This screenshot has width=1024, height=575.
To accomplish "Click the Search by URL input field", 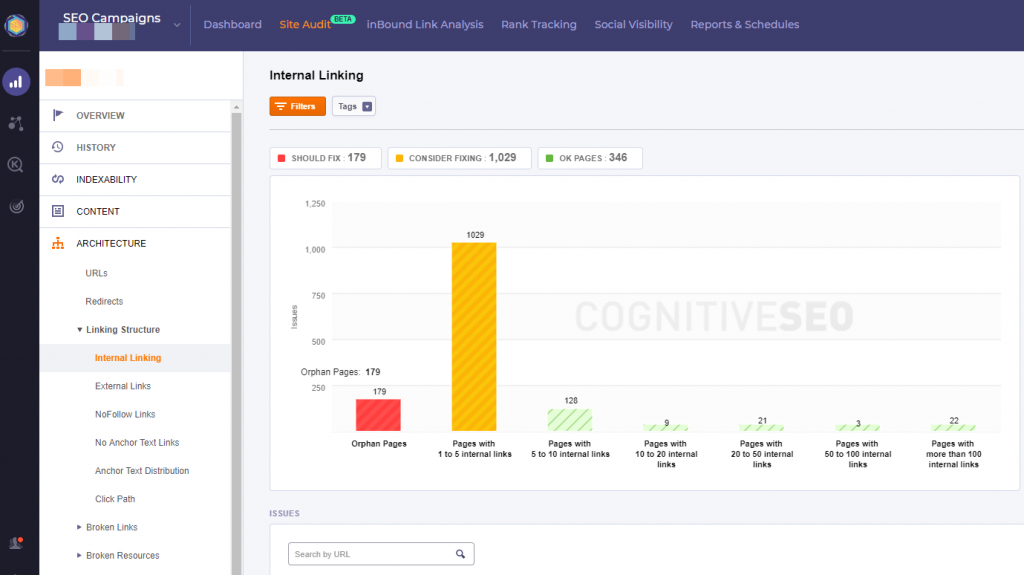I will point(370,554).
